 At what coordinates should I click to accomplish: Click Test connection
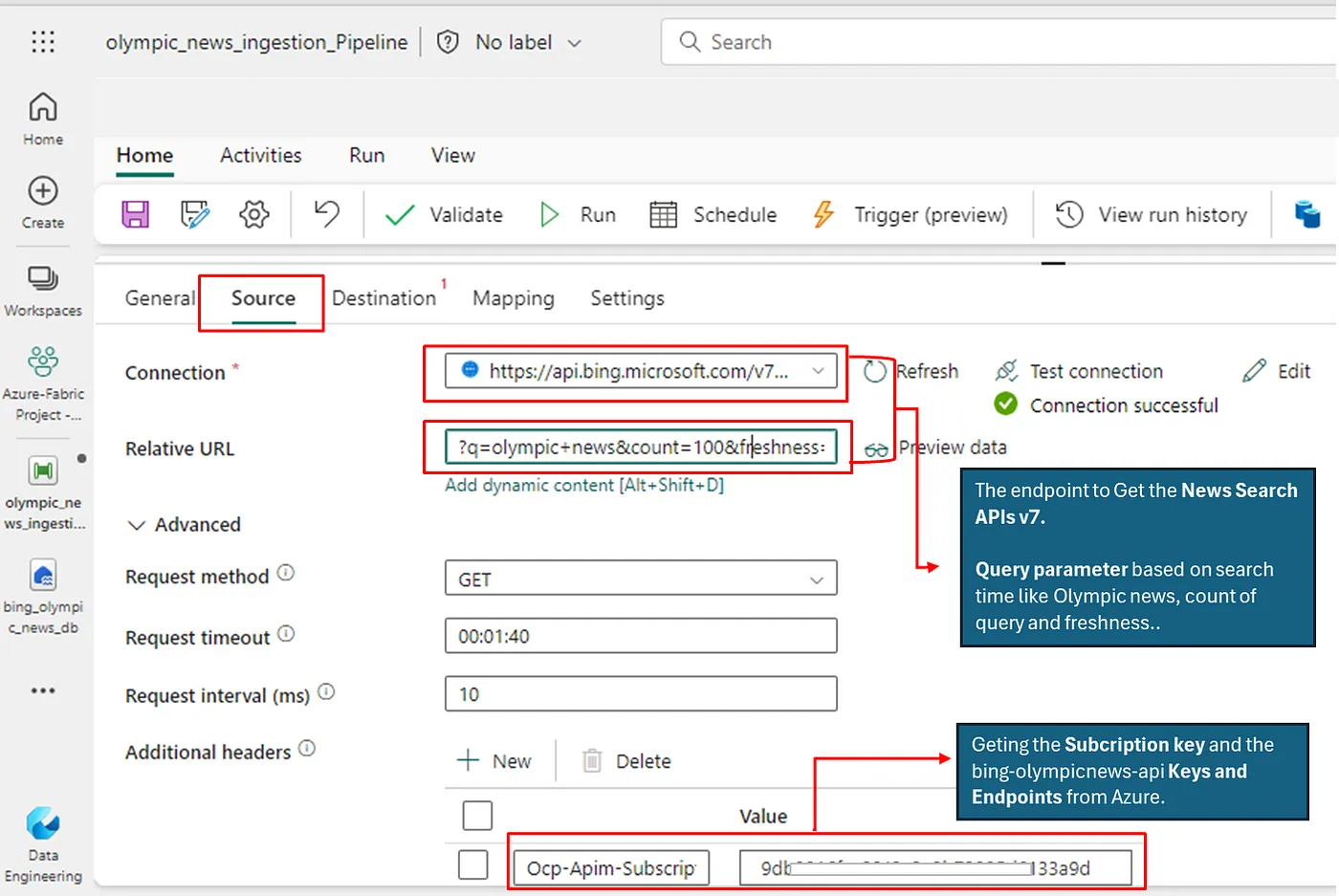tap(1079, 371)
